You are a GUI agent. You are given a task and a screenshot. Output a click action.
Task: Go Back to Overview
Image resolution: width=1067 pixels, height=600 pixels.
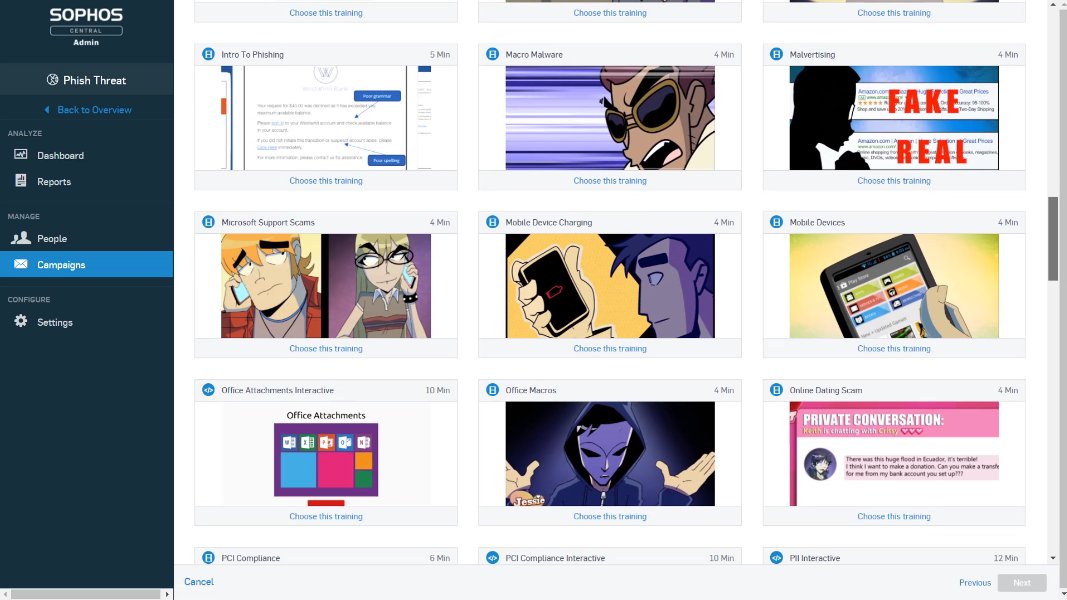[94, 110]
